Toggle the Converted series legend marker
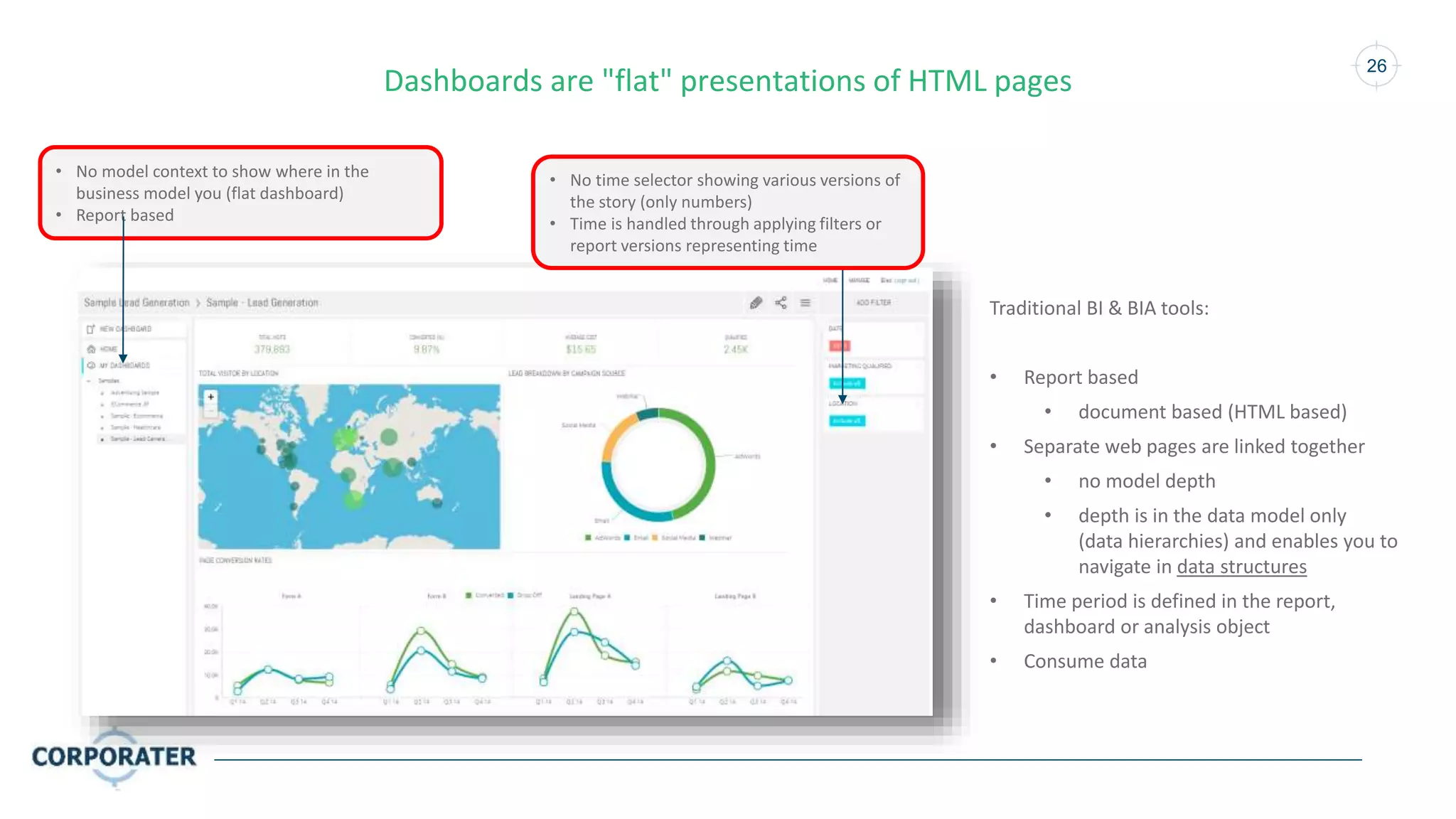 469,595
